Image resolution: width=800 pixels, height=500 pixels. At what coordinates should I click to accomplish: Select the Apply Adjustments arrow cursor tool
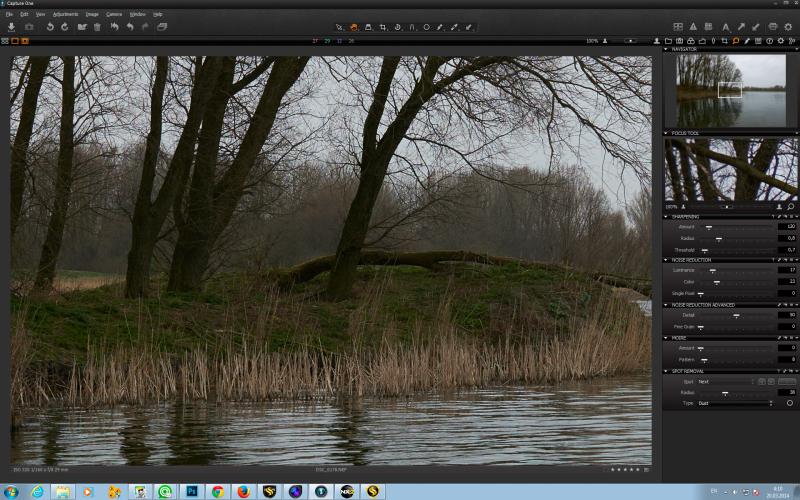coord(468,28)
